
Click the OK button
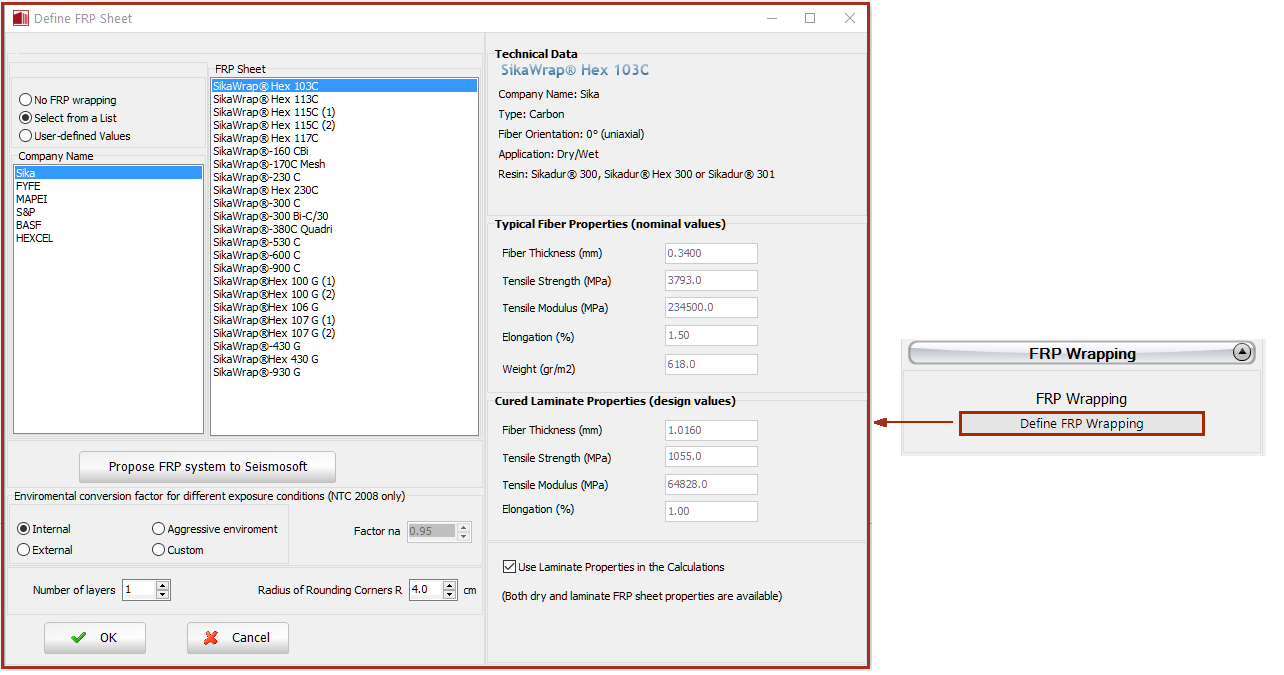point(95,638)
